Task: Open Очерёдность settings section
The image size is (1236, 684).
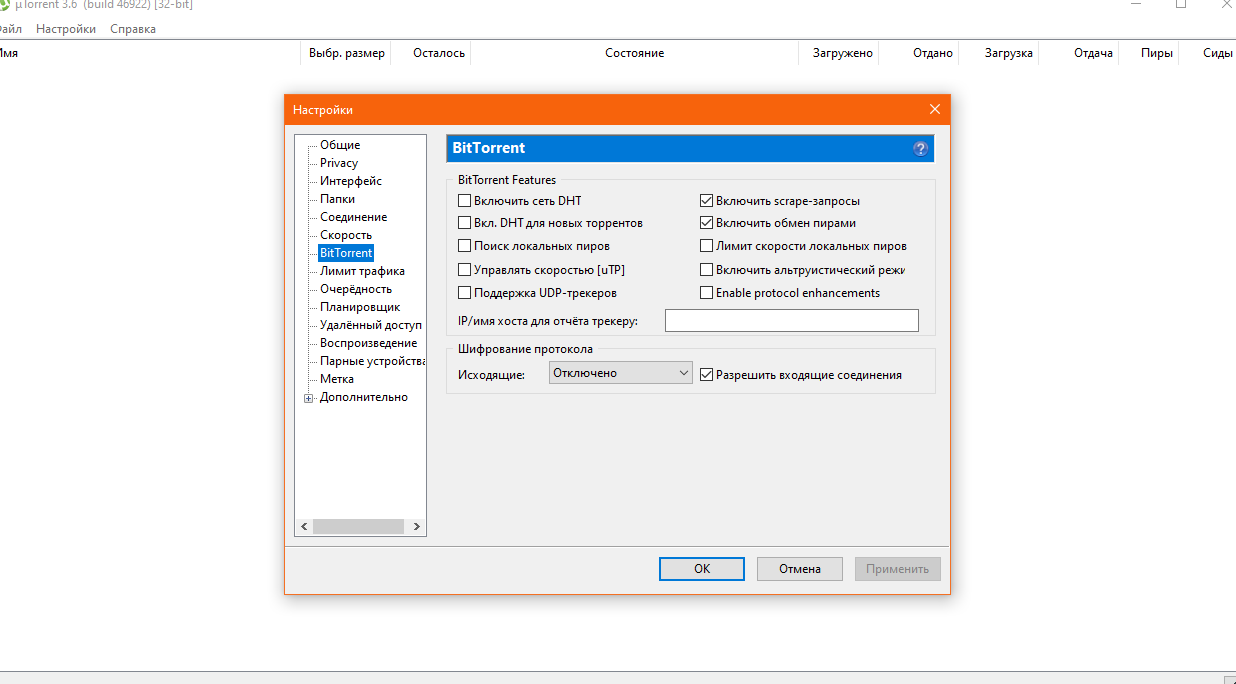Action: (x=356, y=289)
